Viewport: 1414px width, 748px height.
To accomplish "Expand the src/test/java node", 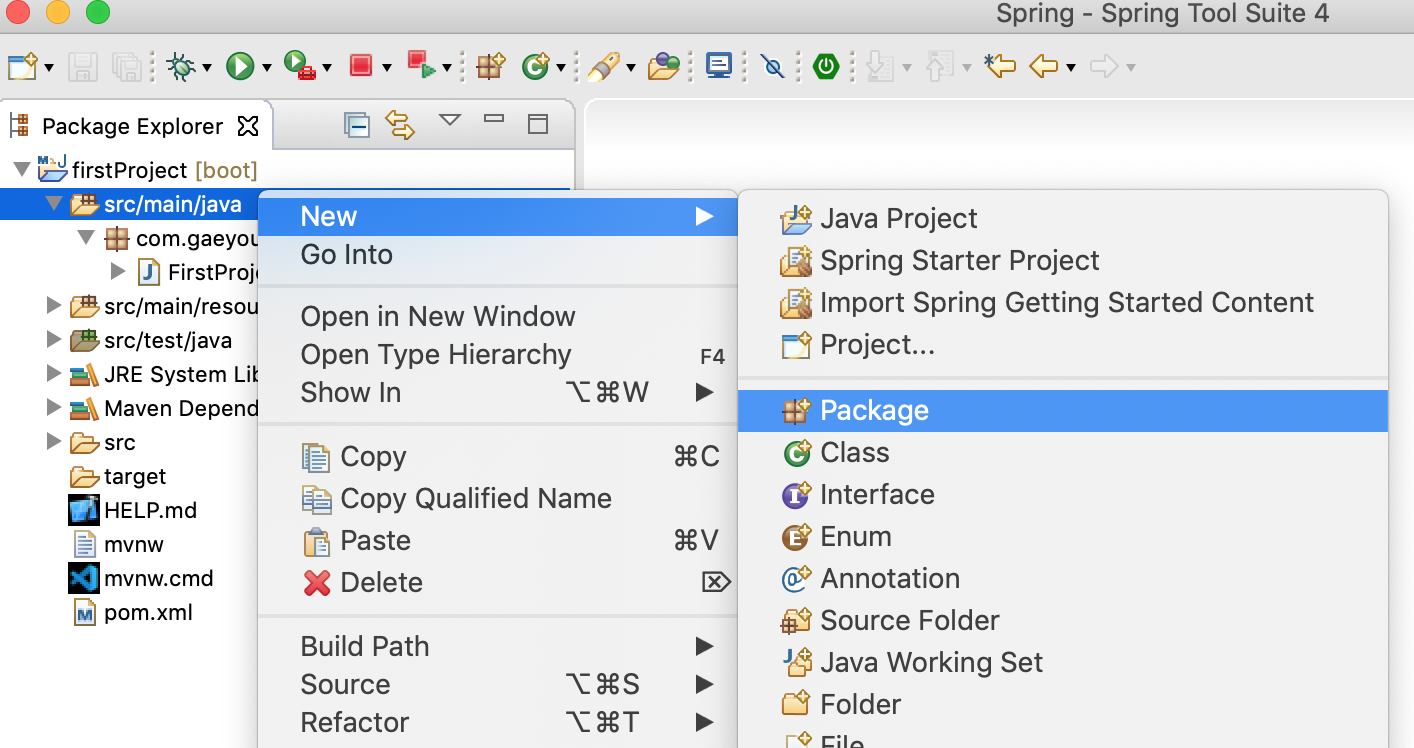I will [54, 339].
